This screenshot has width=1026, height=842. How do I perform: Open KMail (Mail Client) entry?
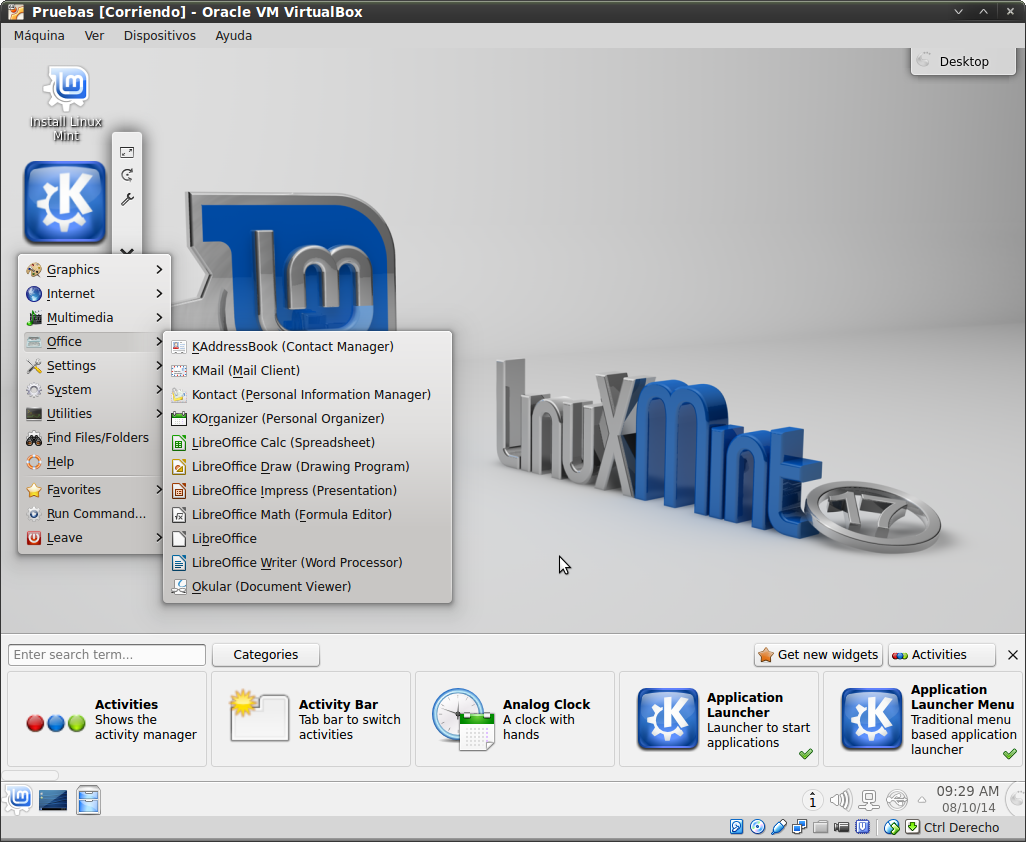click(x=245, y=370)
